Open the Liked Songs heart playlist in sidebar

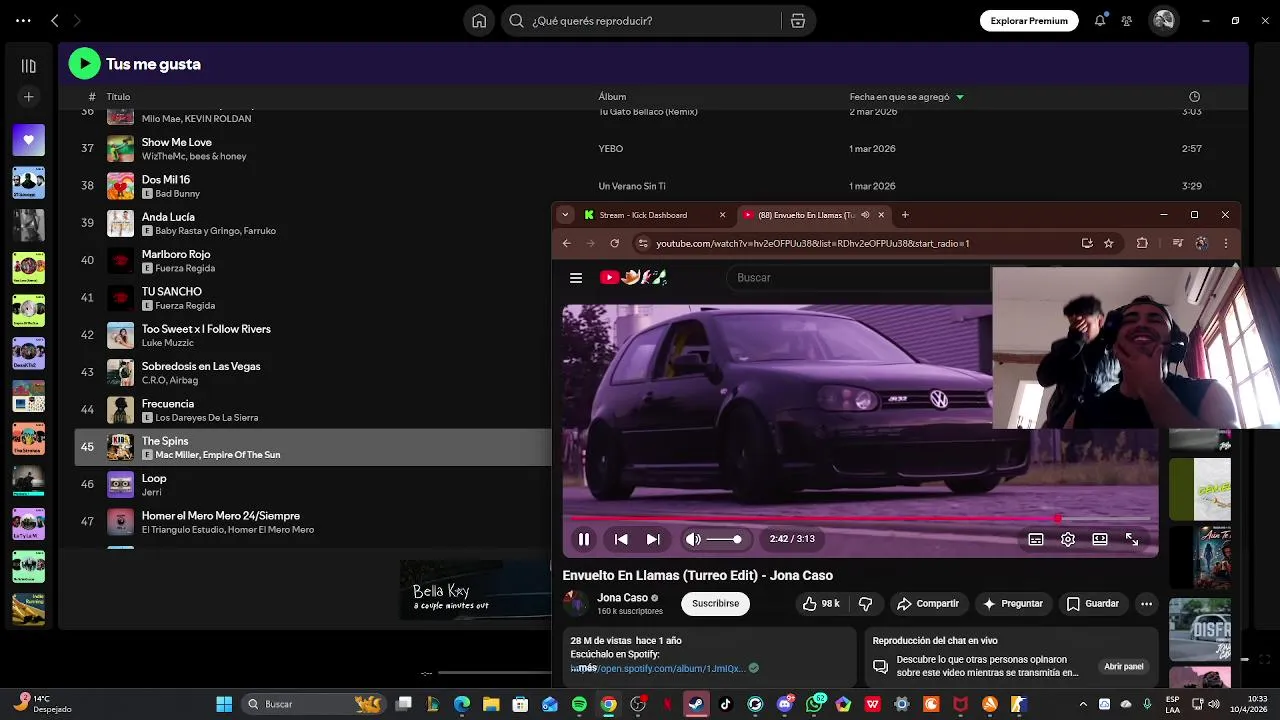(28, 140)
